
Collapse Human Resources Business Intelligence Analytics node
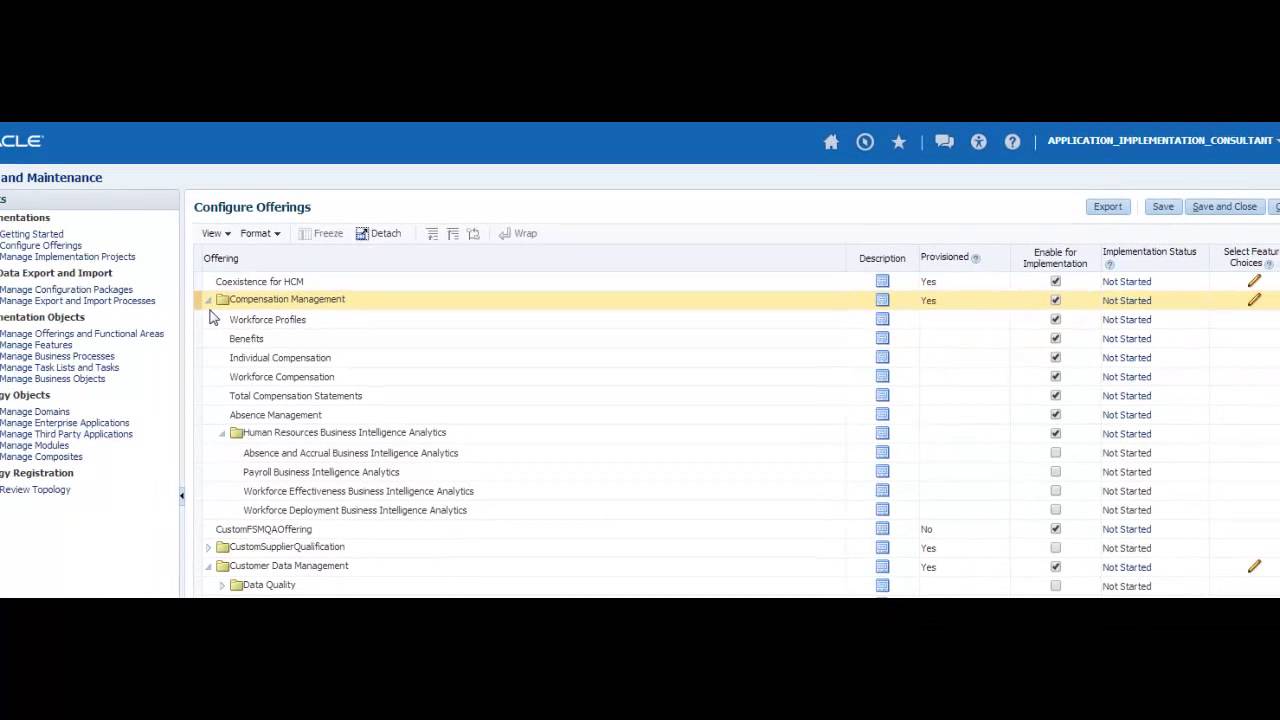pos(222,433)
